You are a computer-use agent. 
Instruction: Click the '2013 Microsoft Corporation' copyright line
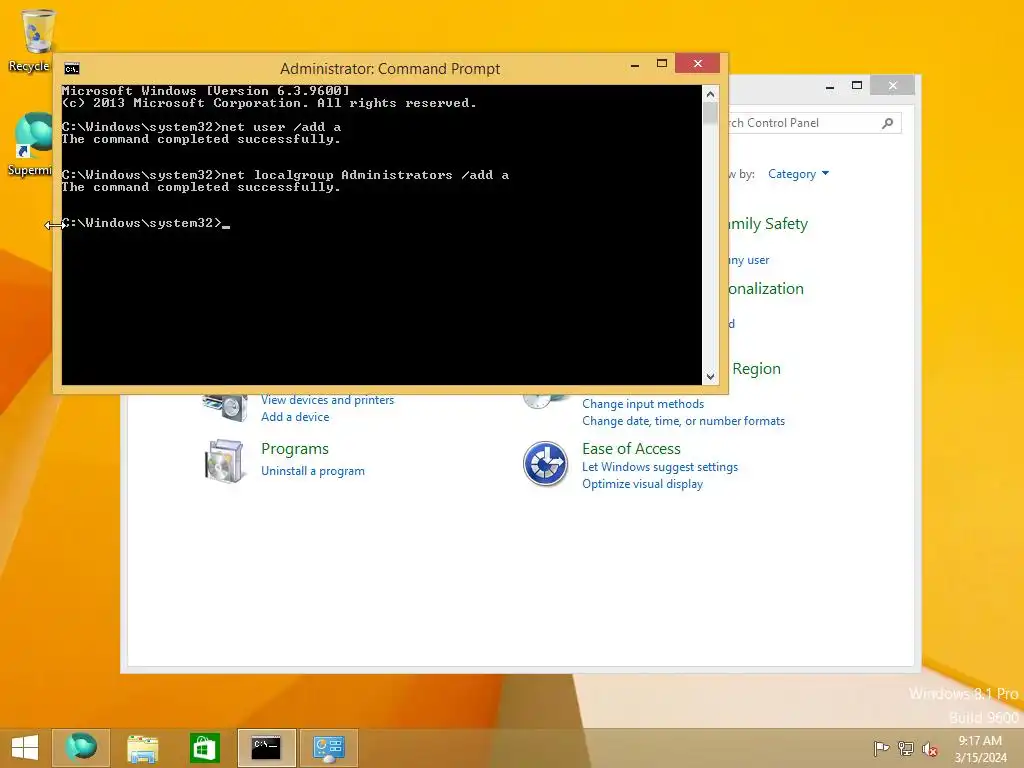(269, 103)
